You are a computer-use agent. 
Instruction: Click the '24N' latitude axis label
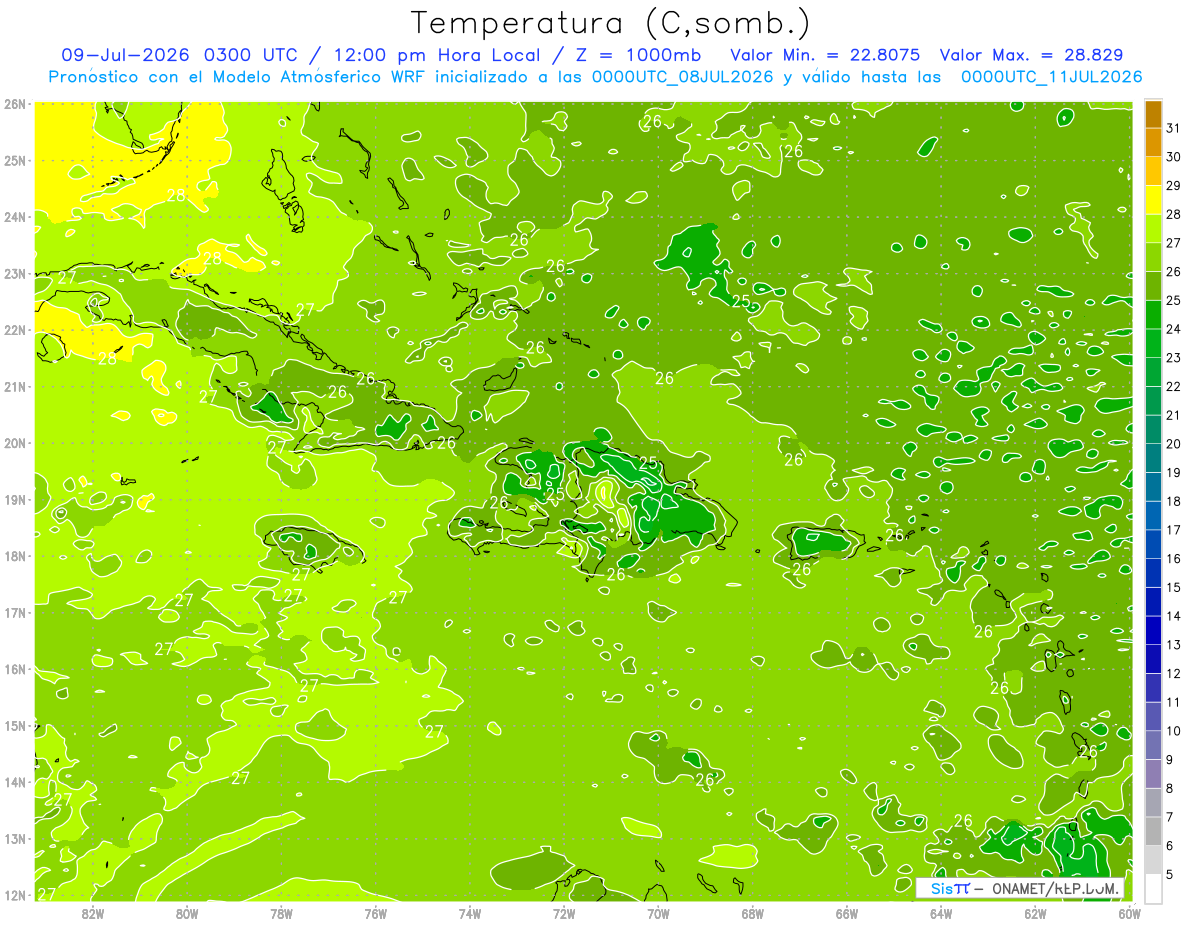point(14,217)
